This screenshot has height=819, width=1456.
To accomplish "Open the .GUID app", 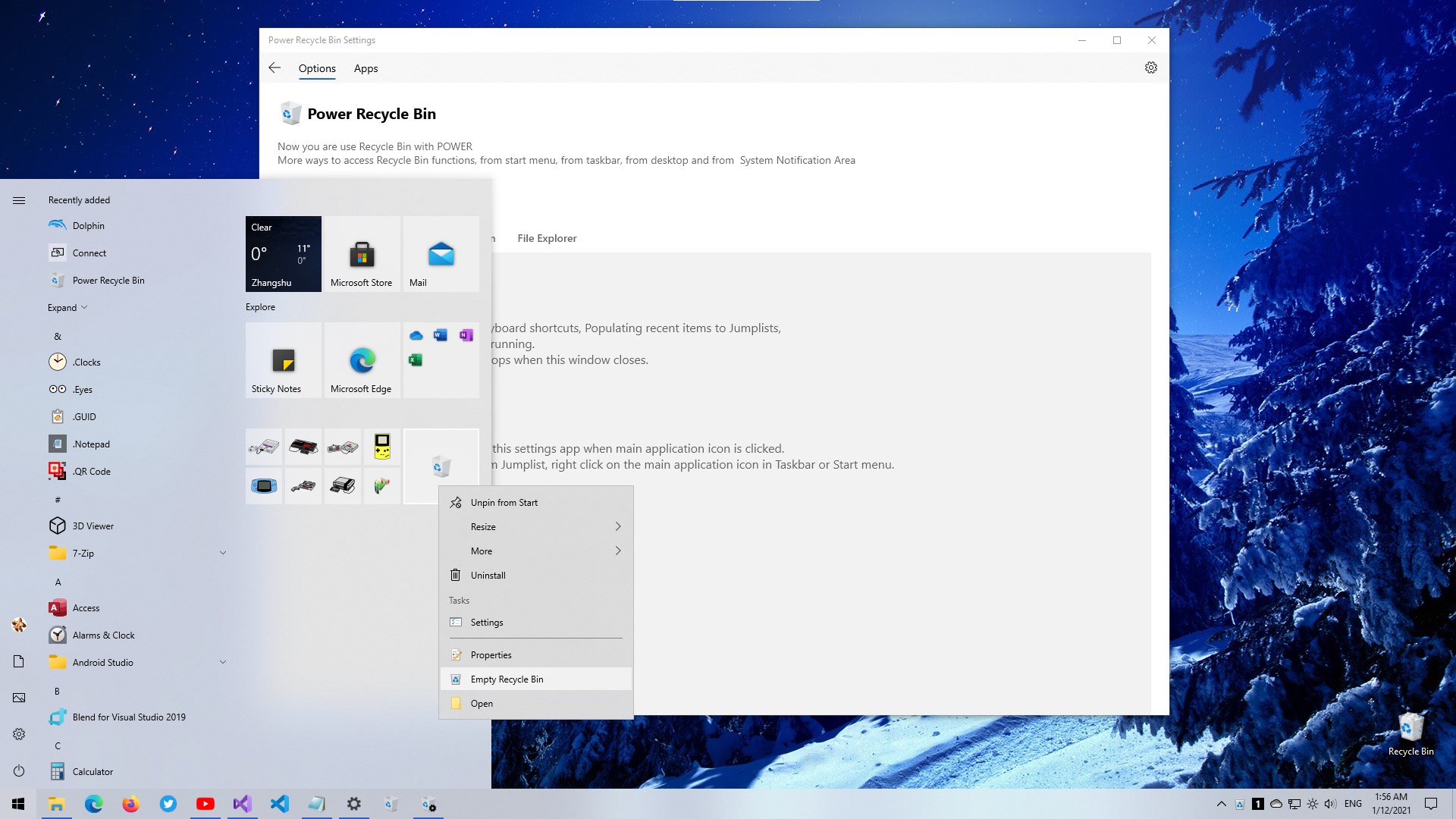I will [136, 417].
